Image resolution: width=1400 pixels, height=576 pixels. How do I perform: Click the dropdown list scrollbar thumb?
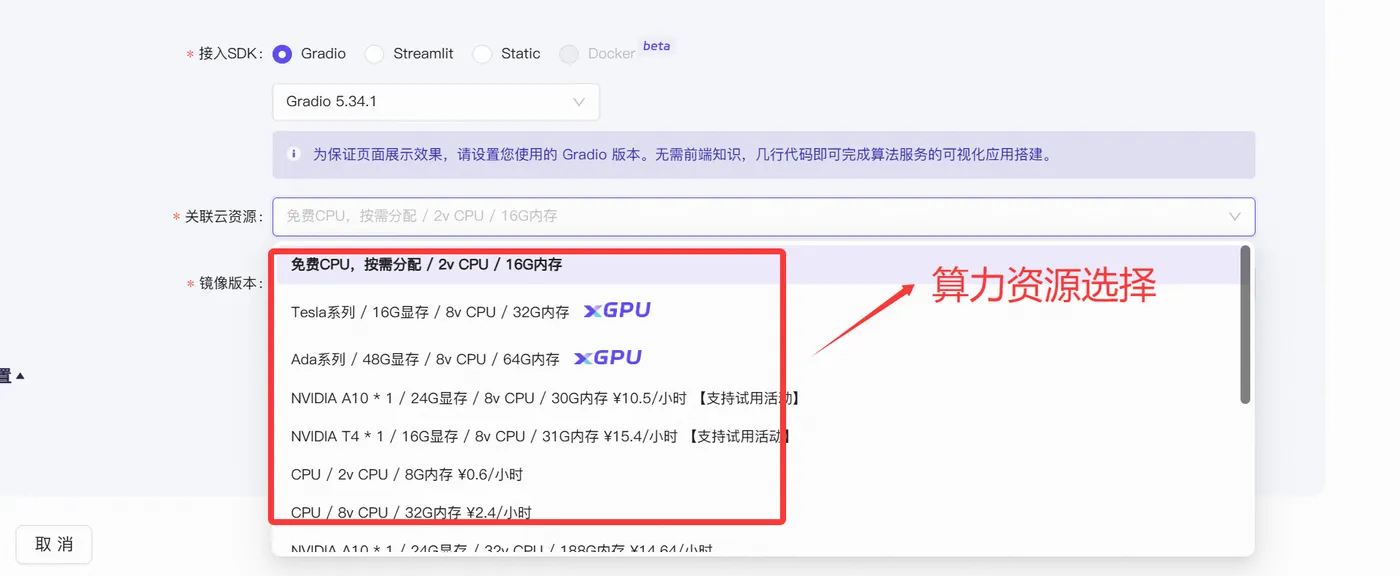pos(1245,325)
